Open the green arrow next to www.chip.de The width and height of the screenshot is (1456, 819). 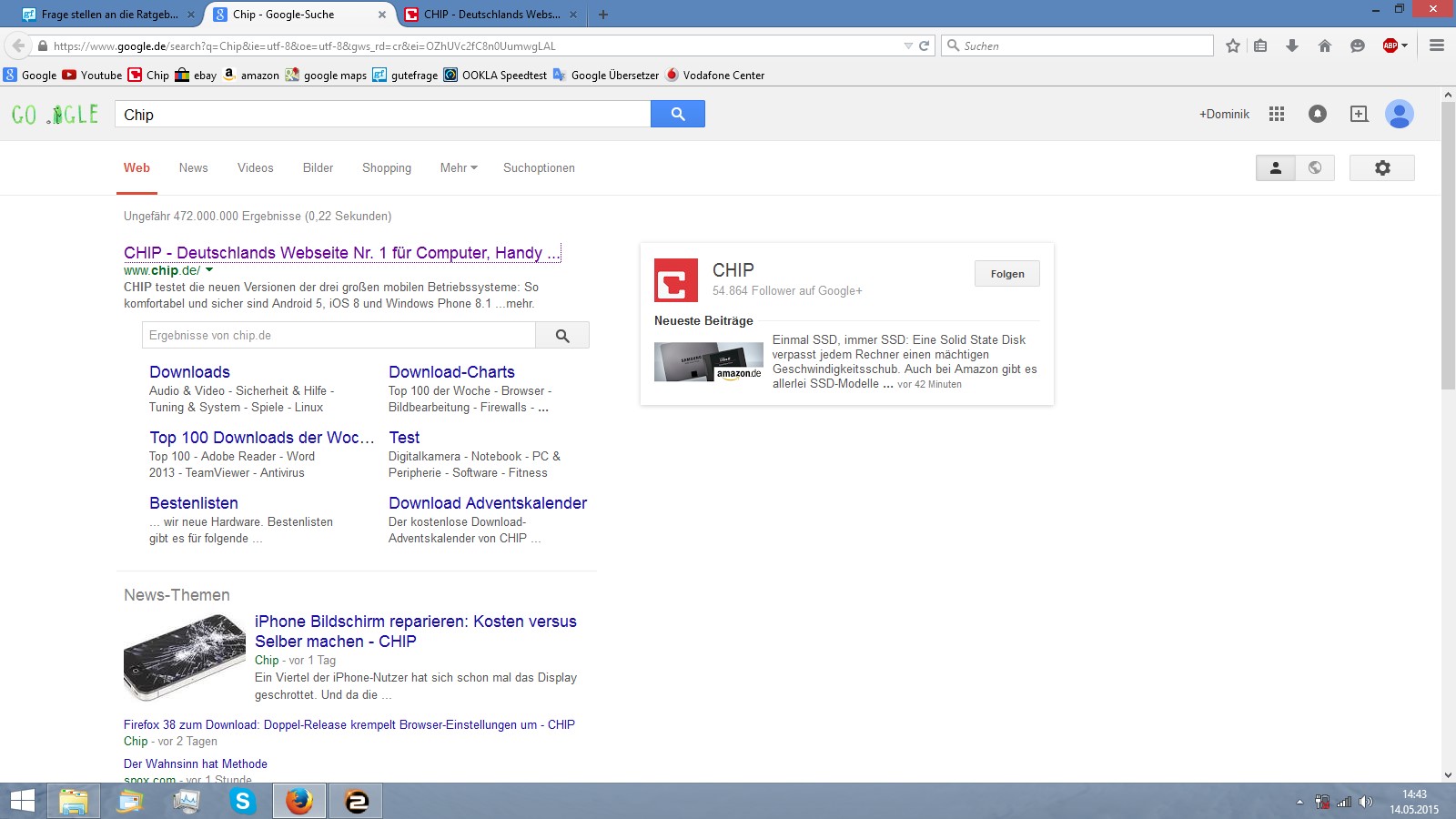click(x=209, y=270)
